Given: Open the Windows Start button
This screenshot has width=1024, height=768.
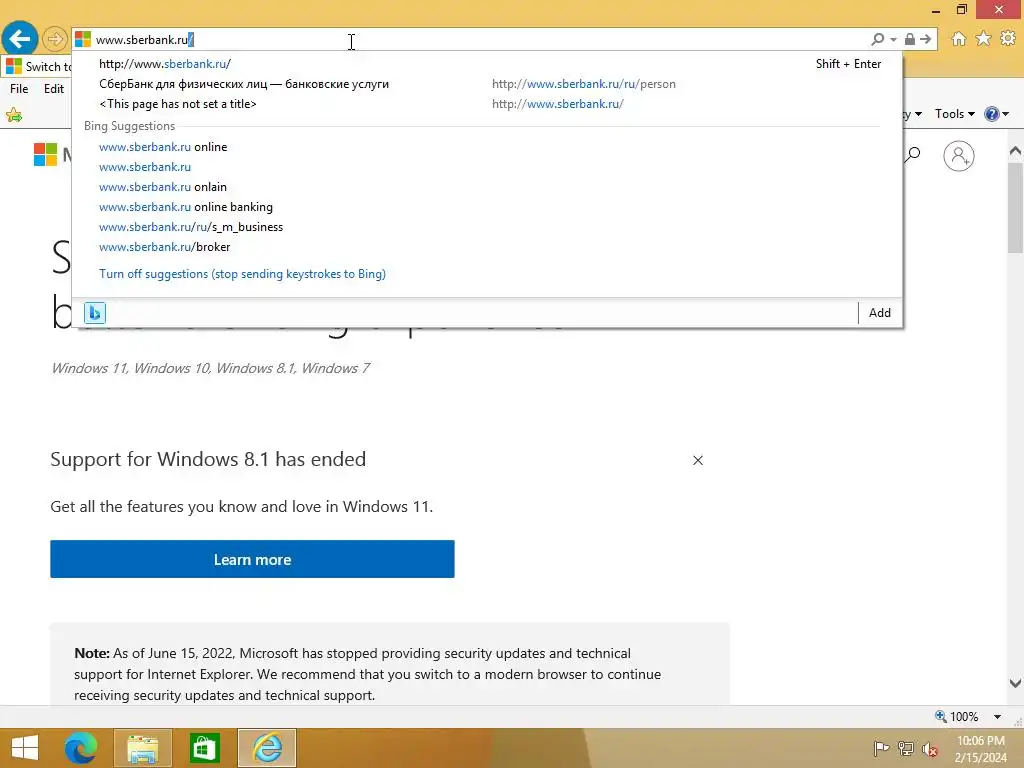Looking at the screenshot, I should (25, 748).
